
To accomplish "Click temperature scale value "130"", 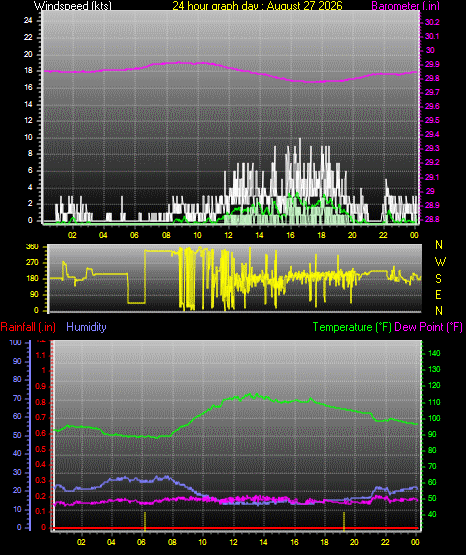I will (434, 370).
